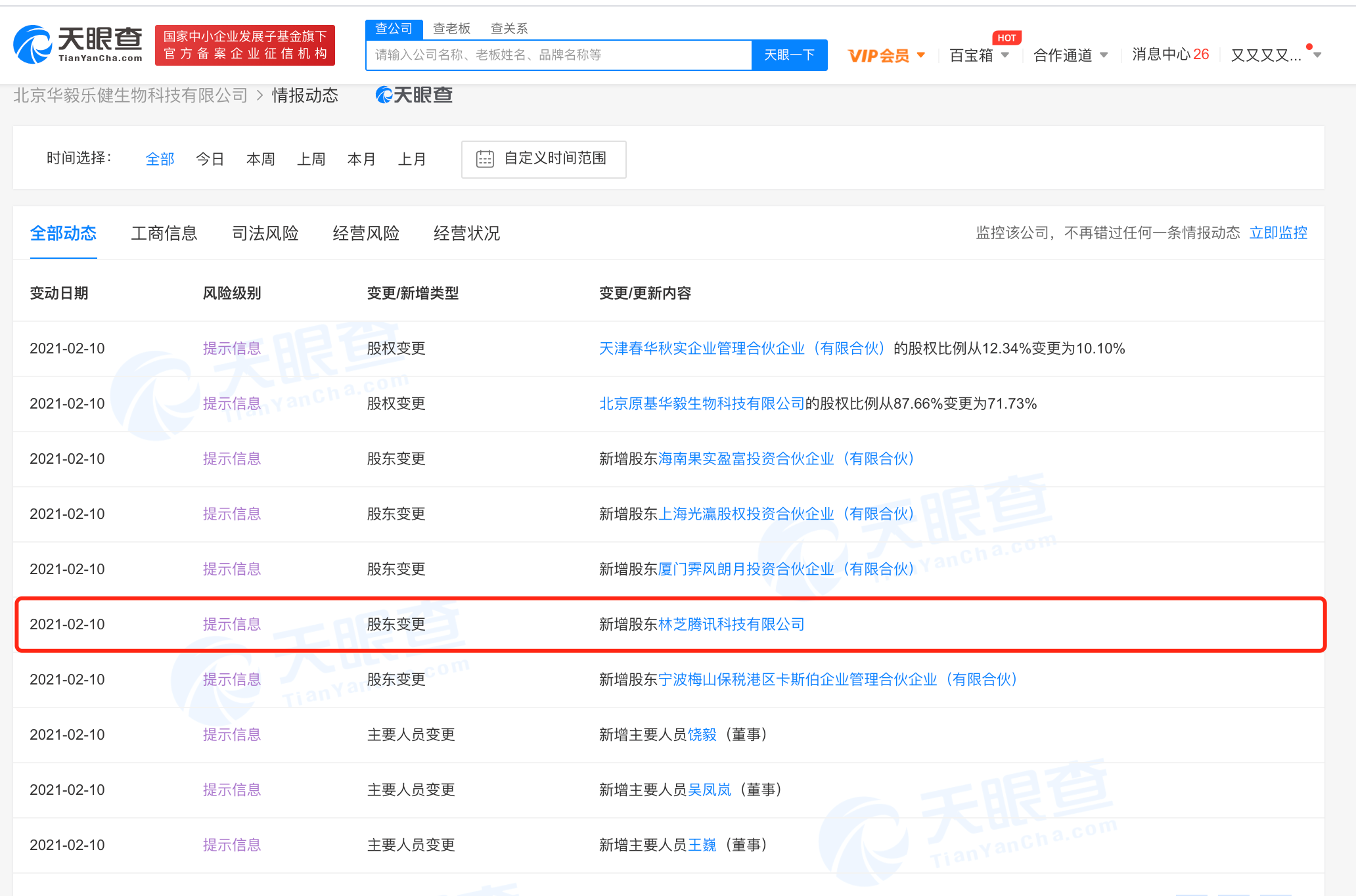
Task: Open director 吴凤岚 profile link
Action: pos(710,790)
